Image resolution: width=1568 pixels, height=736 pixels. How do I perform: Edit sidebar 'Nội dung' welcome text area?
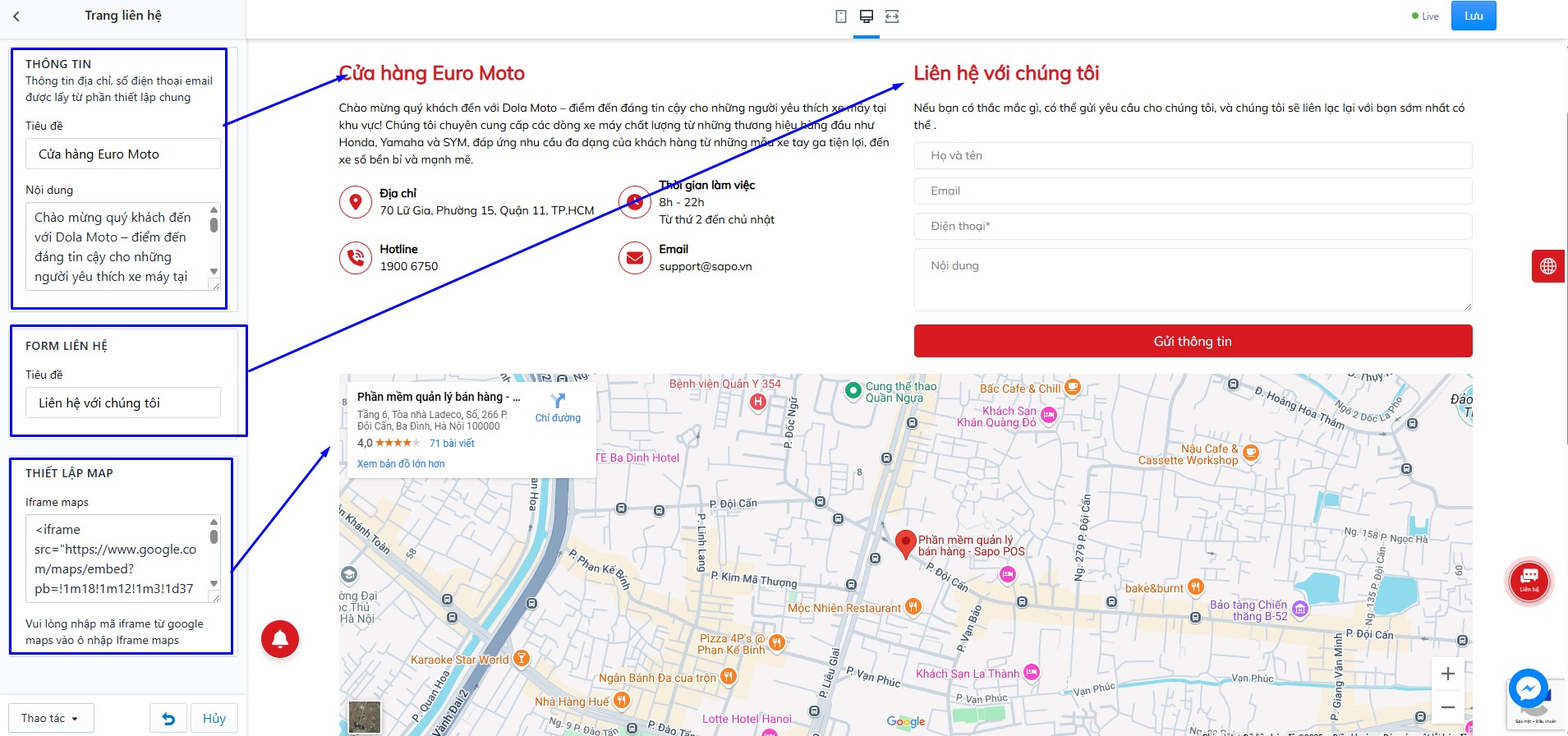[117, 246]
